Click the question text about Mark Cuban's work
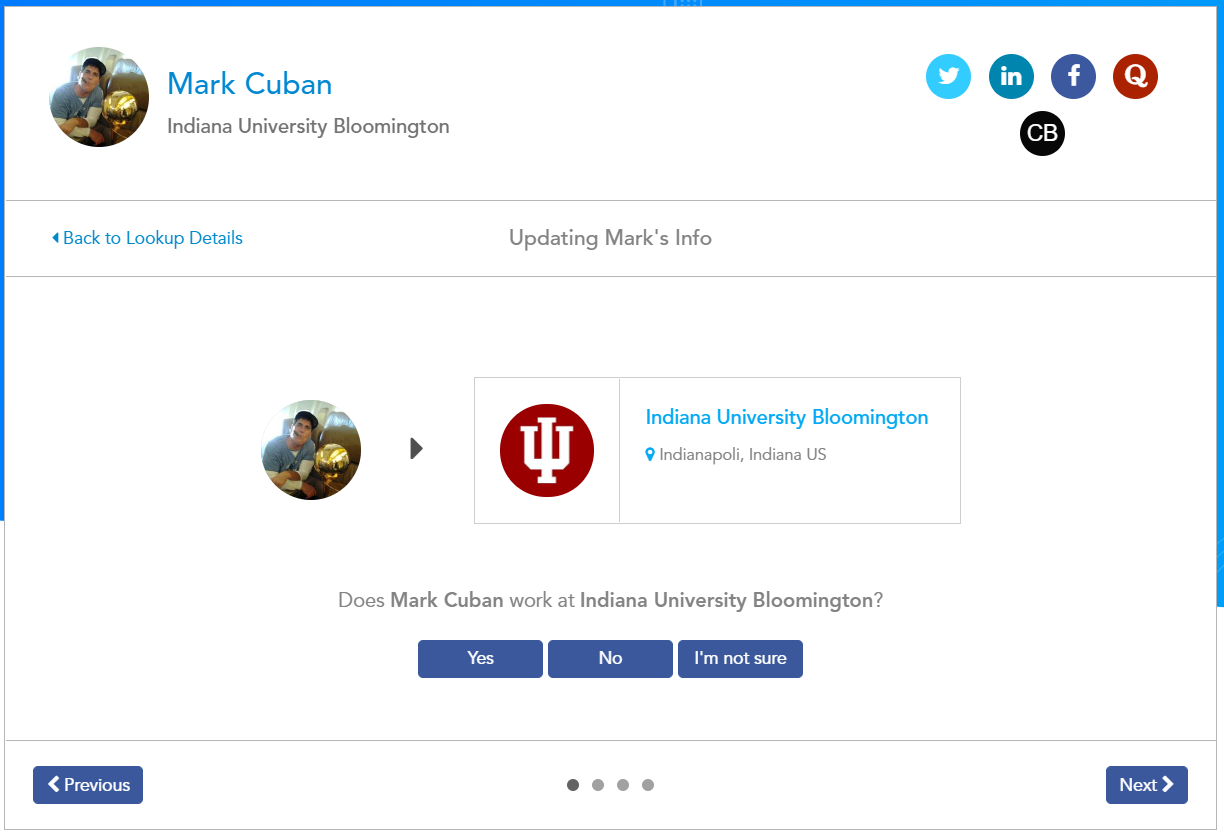This screenshot has width=1224, height=836. (610, 601)
